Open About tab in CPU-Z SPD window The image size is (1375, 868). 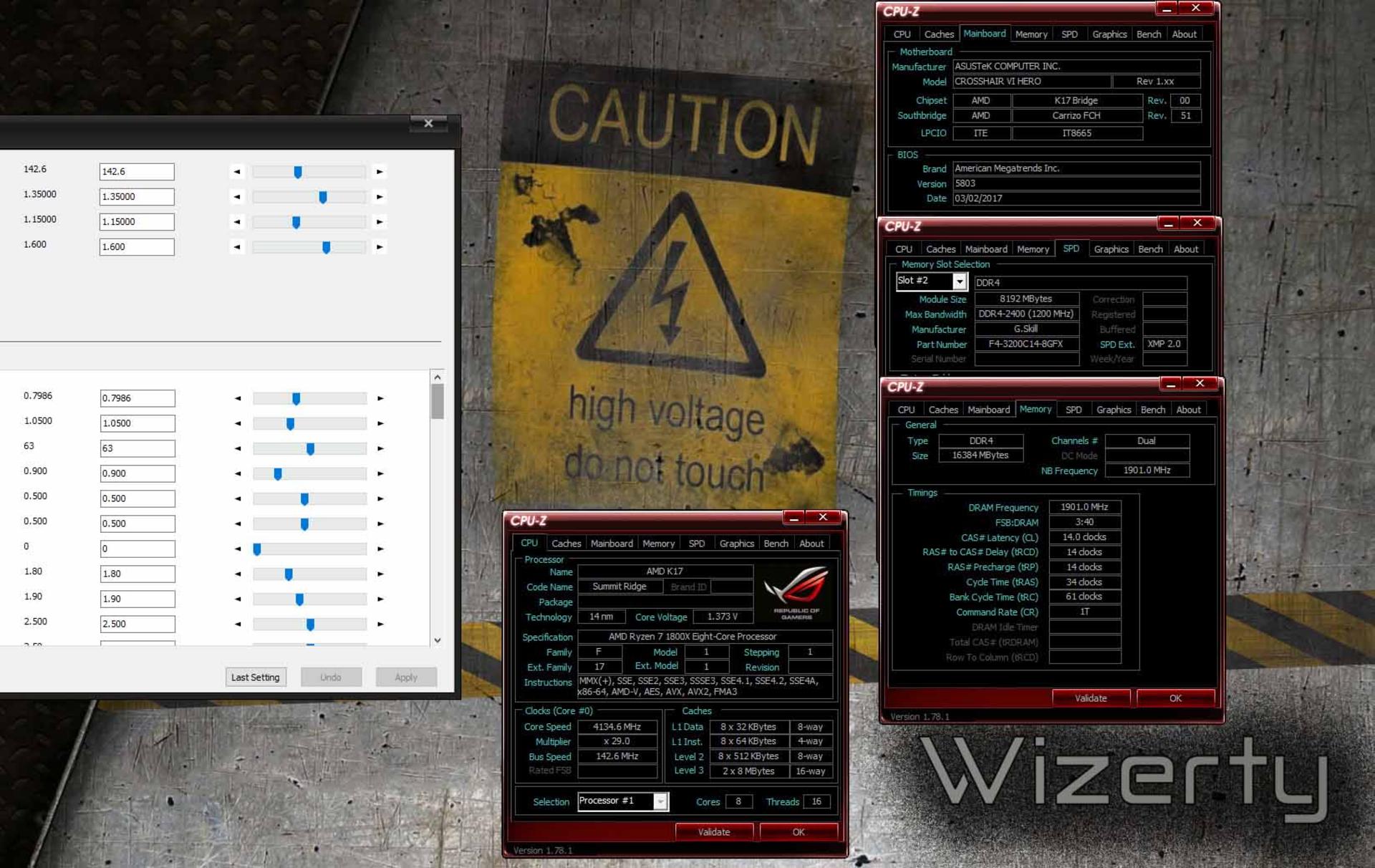click(x=1186, y=249)
